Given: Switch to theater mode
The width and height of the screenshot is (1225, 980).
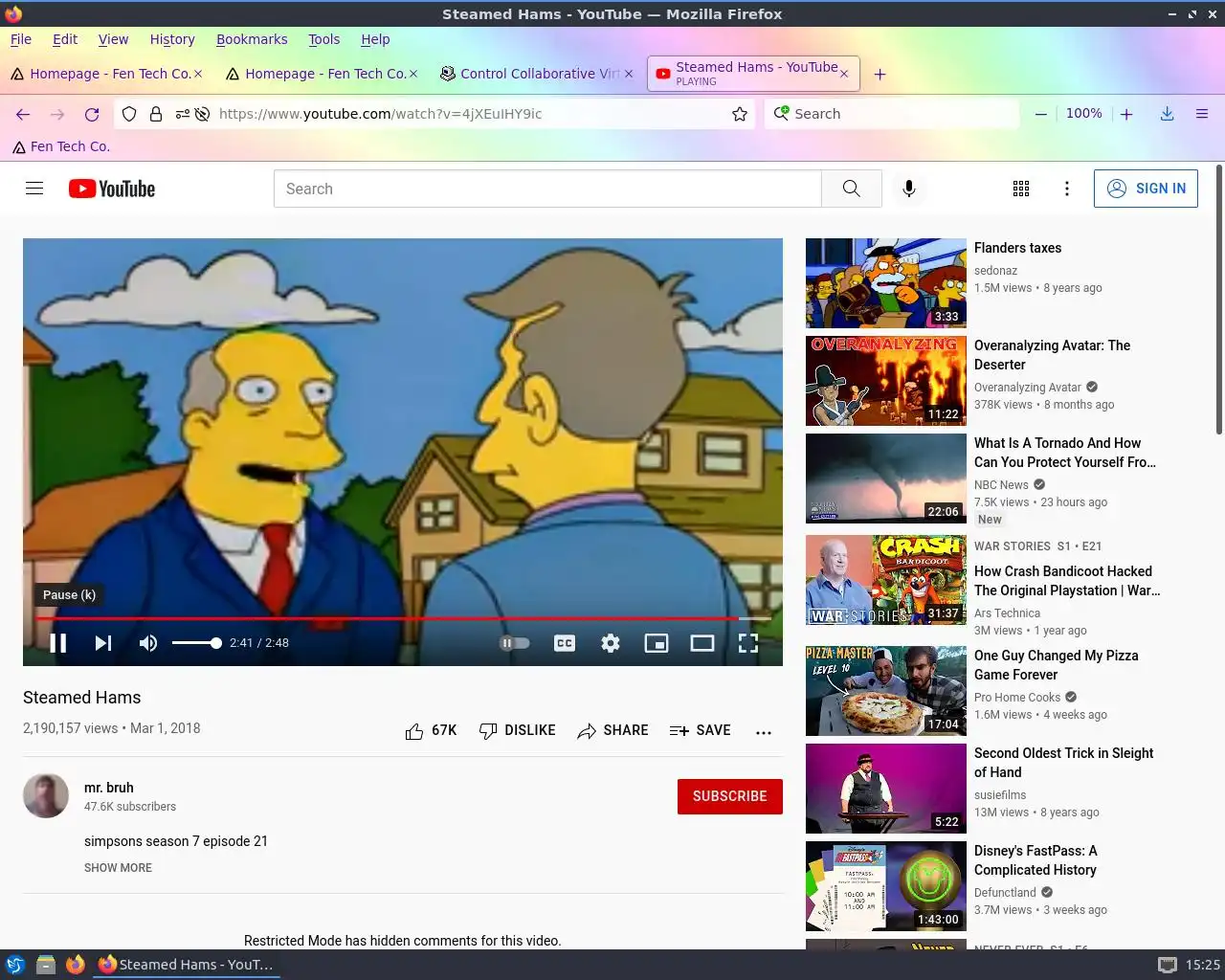Looking at the screenshot, I should coord(702,643).
